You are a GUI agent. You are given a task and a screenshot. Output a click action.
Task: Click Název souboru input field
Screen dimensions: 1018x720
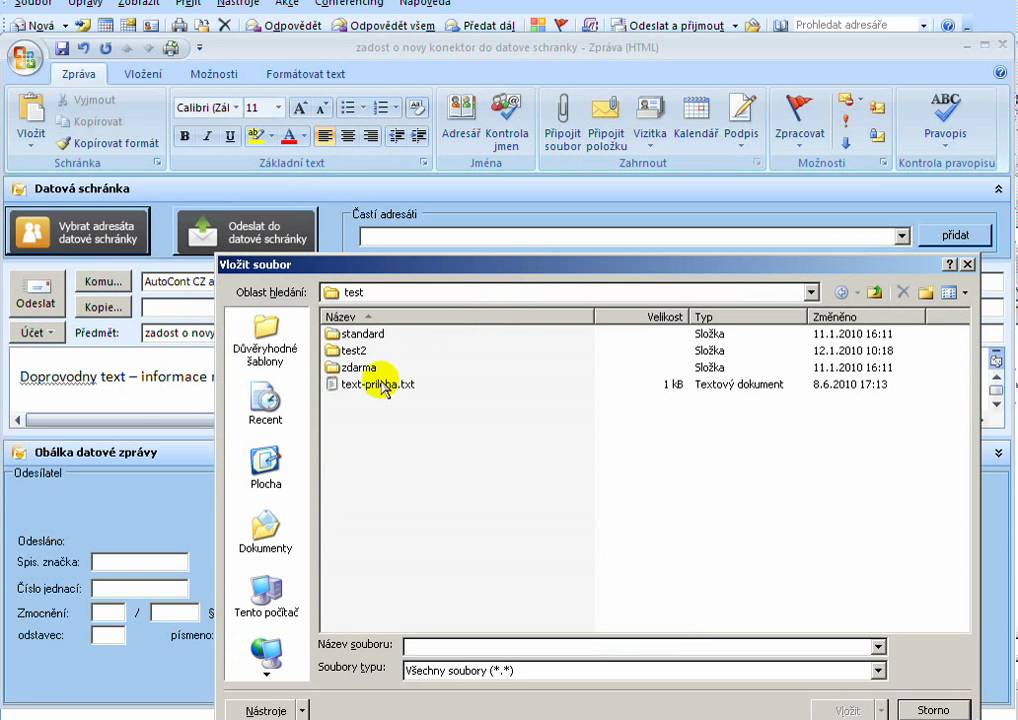[x=638, y=647]
